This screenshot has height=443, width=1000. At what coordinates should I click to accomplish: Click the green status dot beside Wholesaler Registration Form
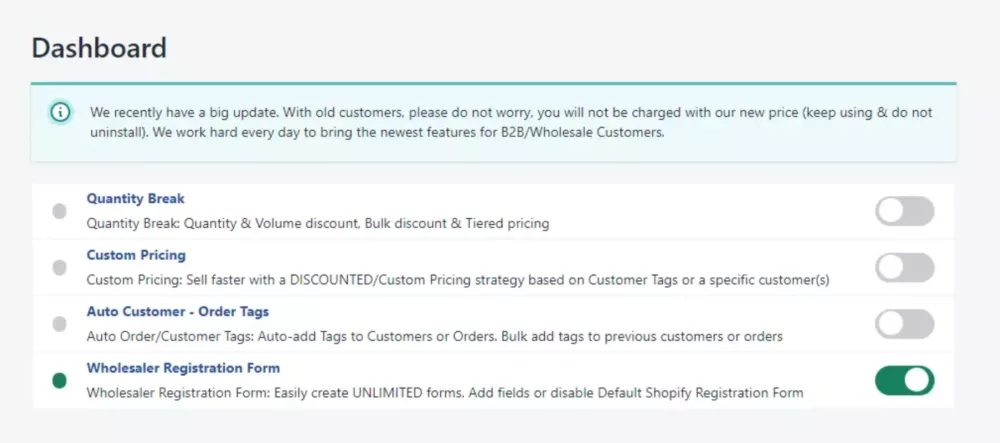click(x=59, y=381)
